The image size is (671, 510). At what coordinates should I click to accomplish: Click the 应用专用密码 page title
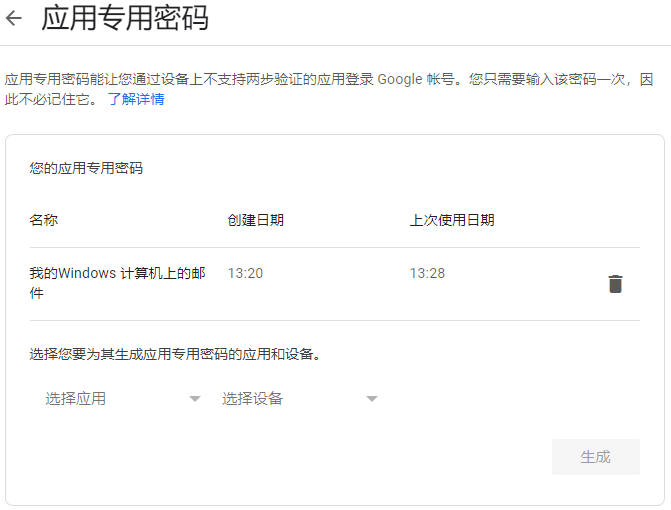point(125,18)
